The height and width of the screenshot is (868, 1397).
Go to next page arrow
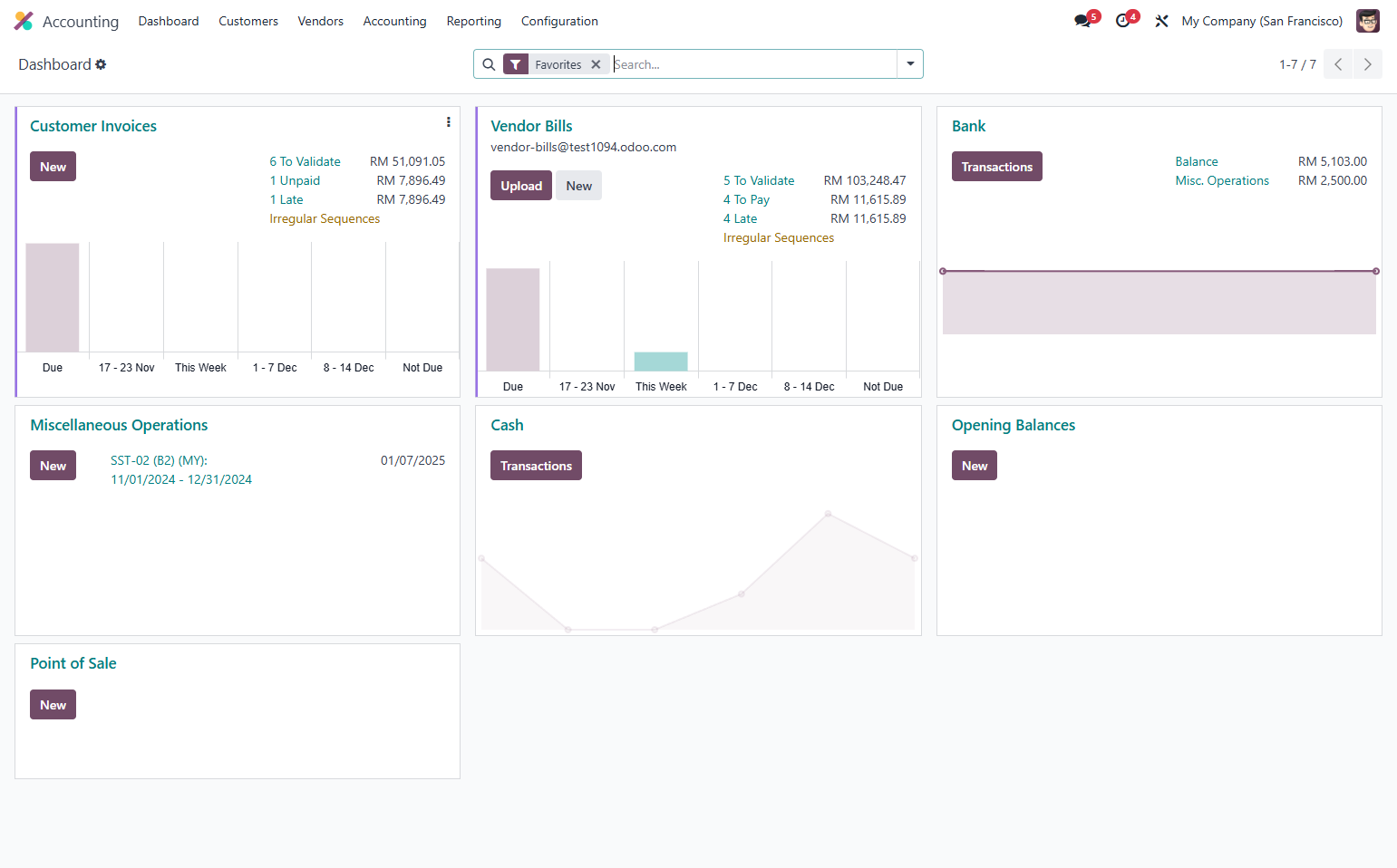tap(1368, 64)
